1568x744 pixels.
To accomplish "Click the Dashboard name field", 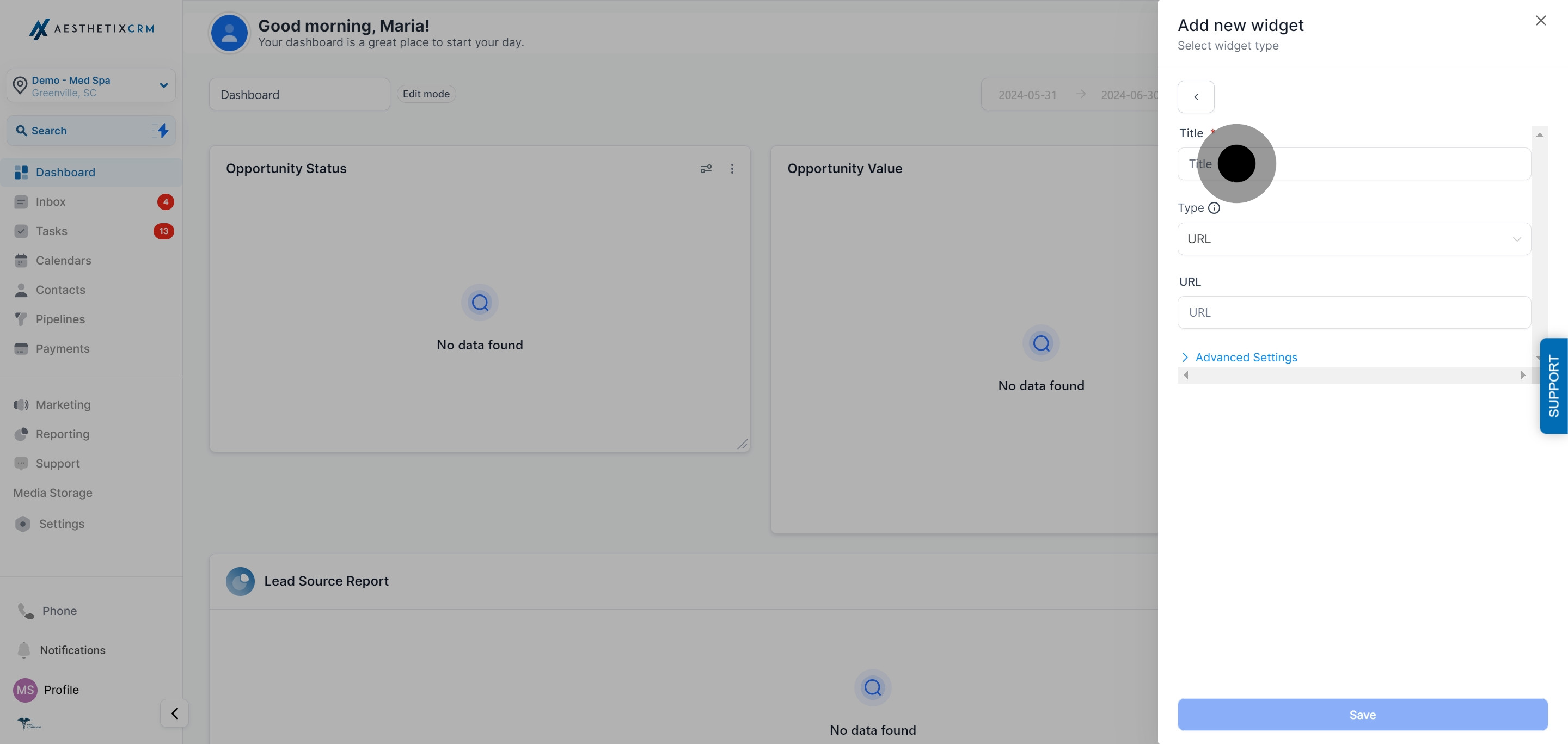I will (x=299, y=94).
